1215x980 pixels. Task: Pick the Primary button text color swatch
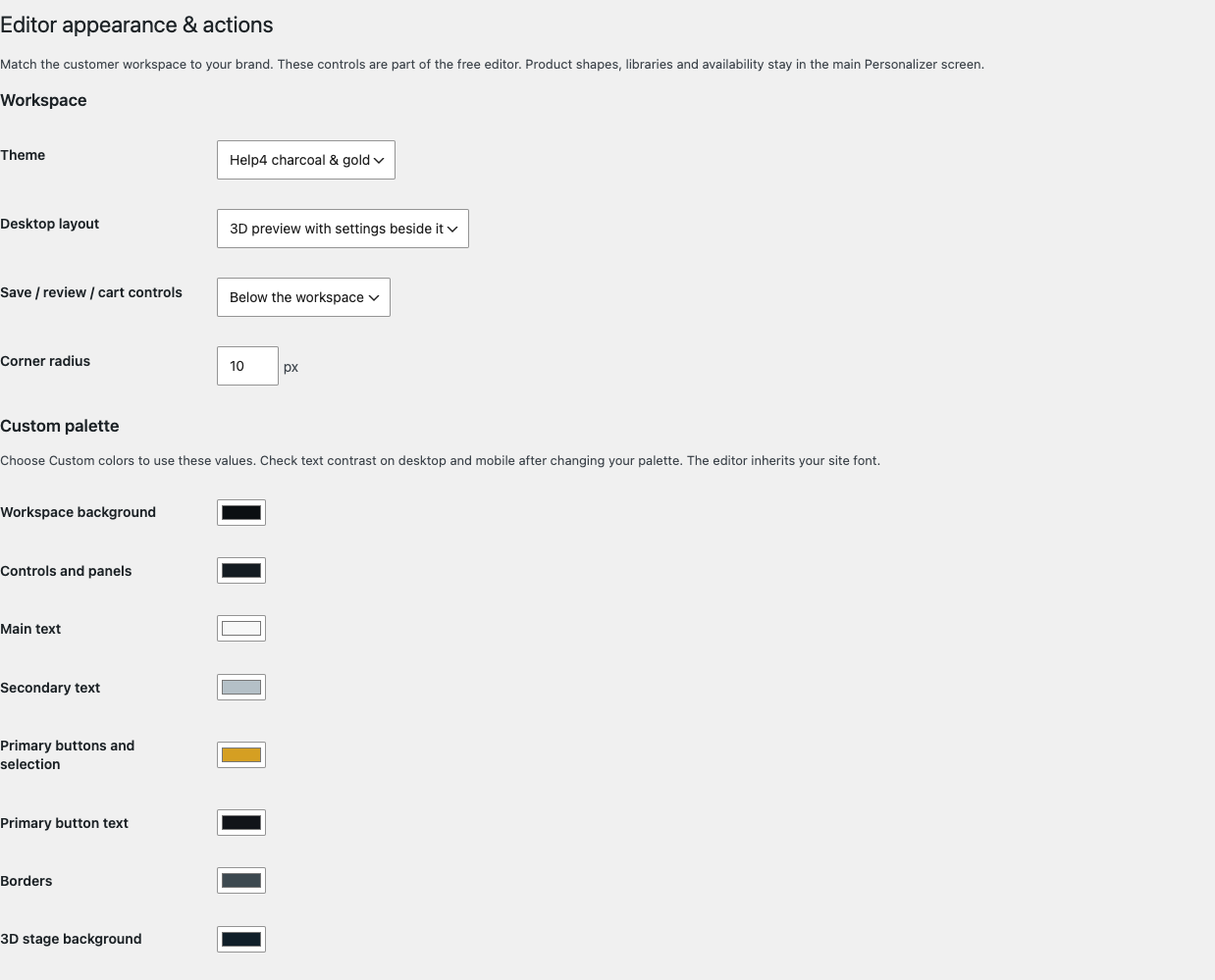point(241,822)
